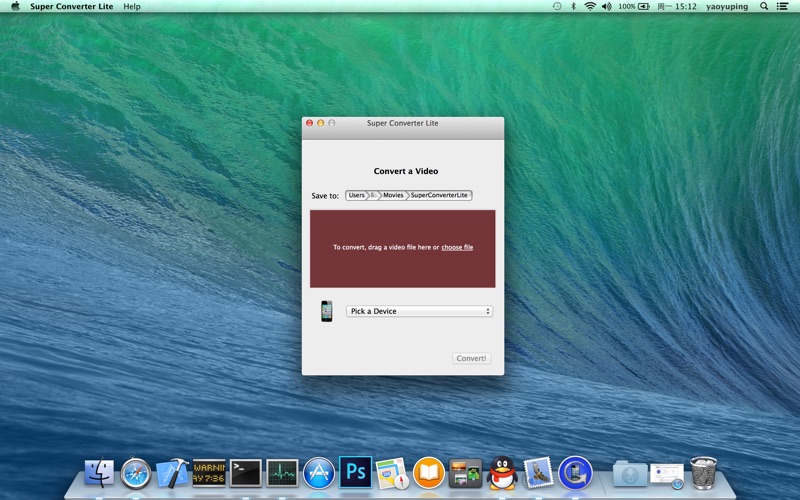Image resolution: width=800 pixels, height=500 pixels.
Task: Open Spotlight search
Action: [x=764, y=6]
